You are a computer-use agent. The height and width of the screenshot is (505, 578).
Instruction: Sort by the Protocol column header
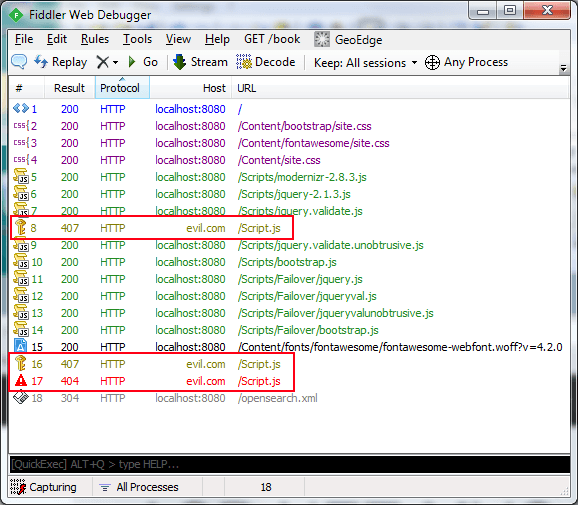[x=122, y=88]
